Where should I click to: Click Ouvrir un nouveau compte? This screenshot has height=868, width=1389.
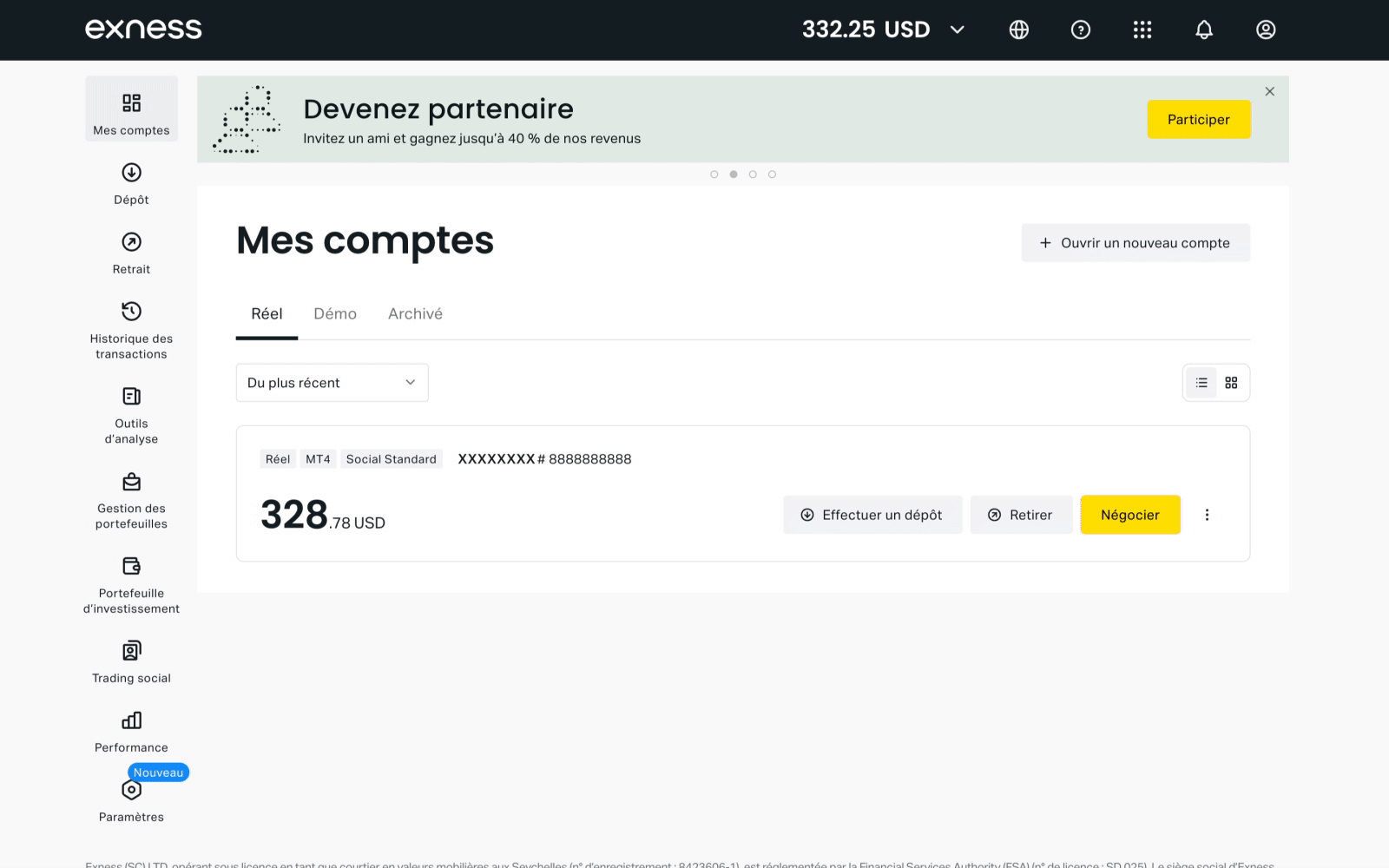coord(1136,243)
